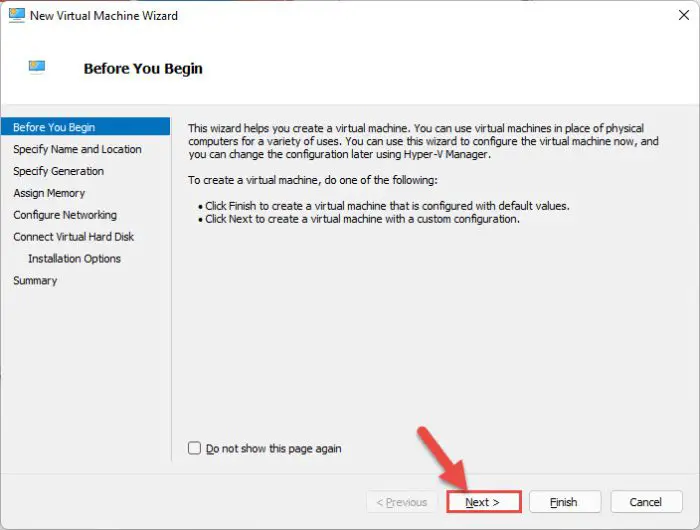Choose the Installation Options sub-step
This screenshot has width=700, height=530.
point(74,259)
